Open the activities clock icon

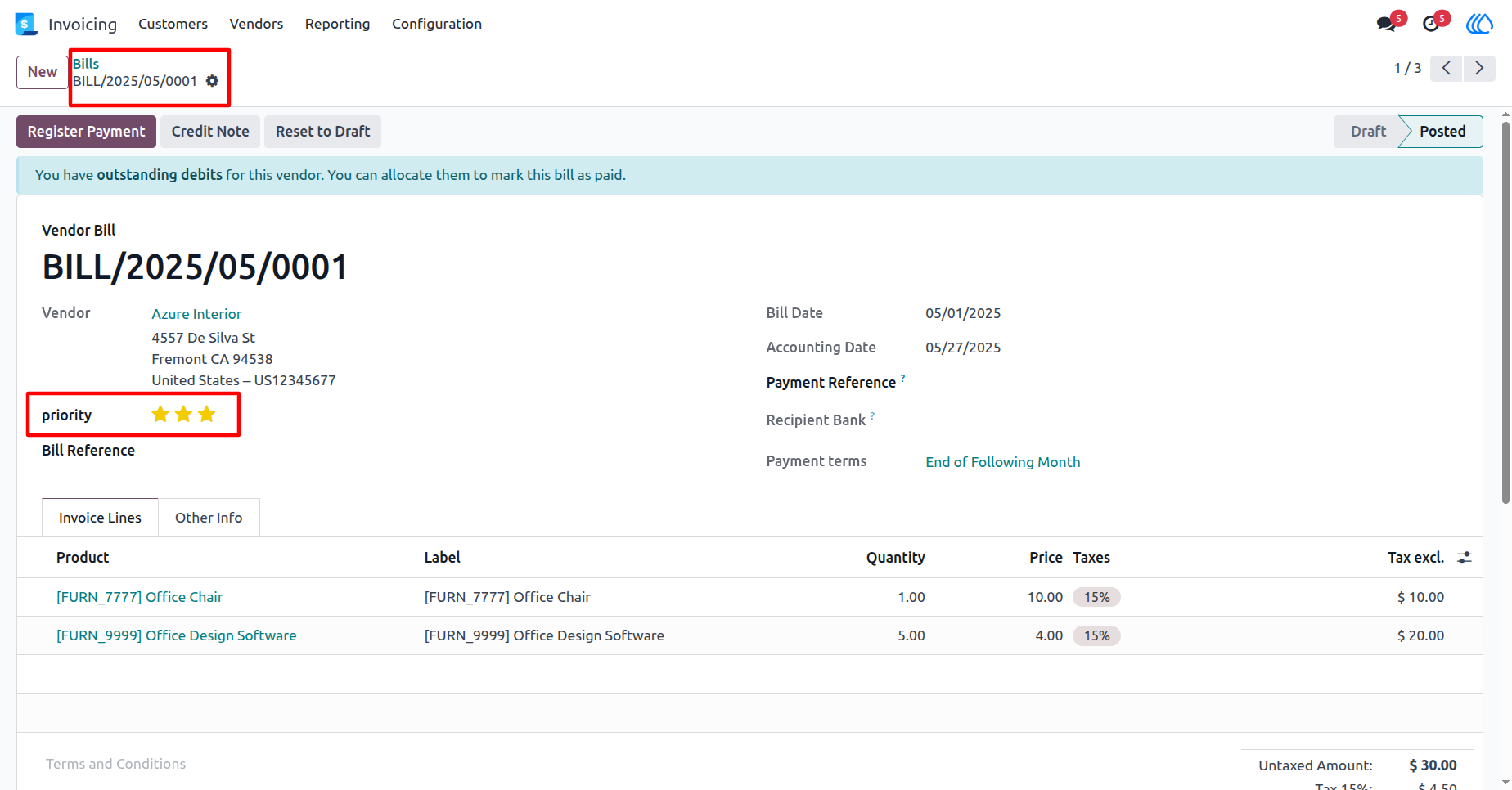[x=1431, y=24]
